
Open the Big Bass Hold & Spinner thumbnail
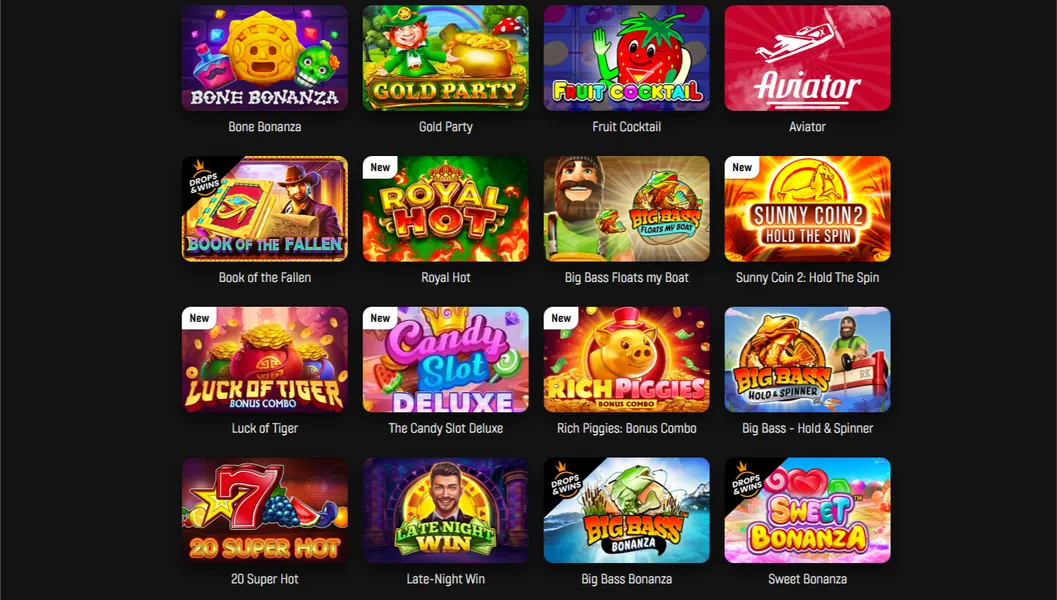point(807,359)
